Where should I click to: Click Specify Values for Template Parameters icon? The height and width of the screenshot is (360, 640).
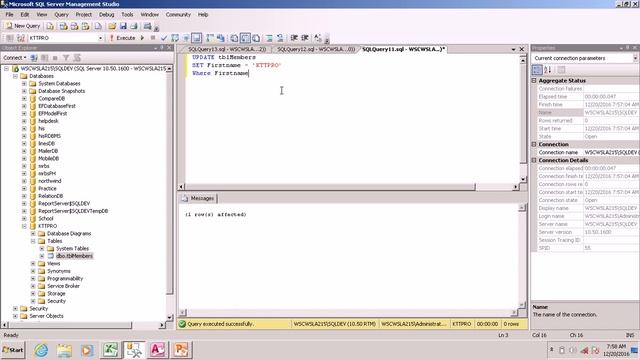(x=318, y=38)
